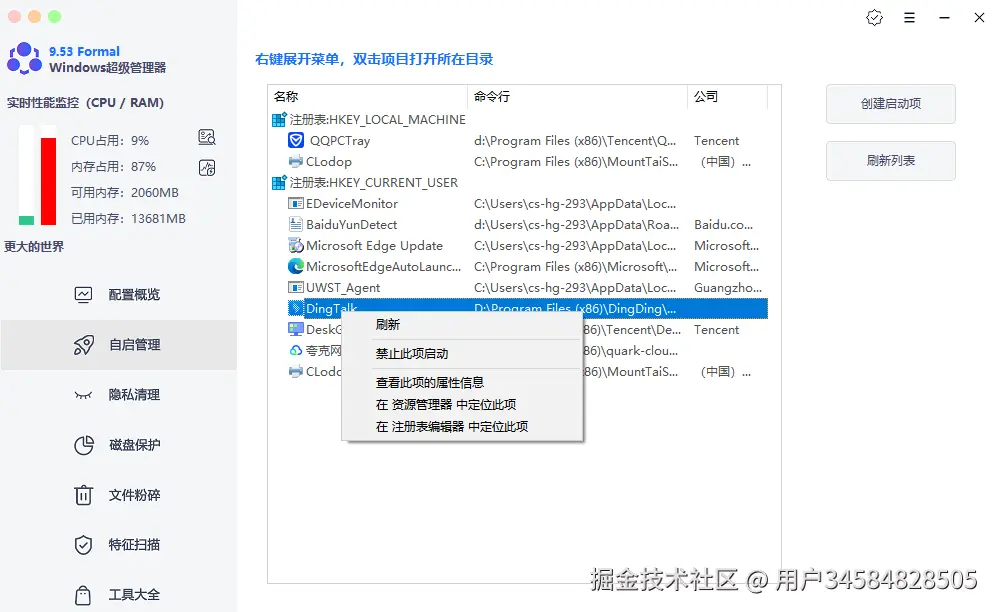Click the 9.53 Formal version text
This screenshot has width=996, height=612.
click(x=84, y=51)
